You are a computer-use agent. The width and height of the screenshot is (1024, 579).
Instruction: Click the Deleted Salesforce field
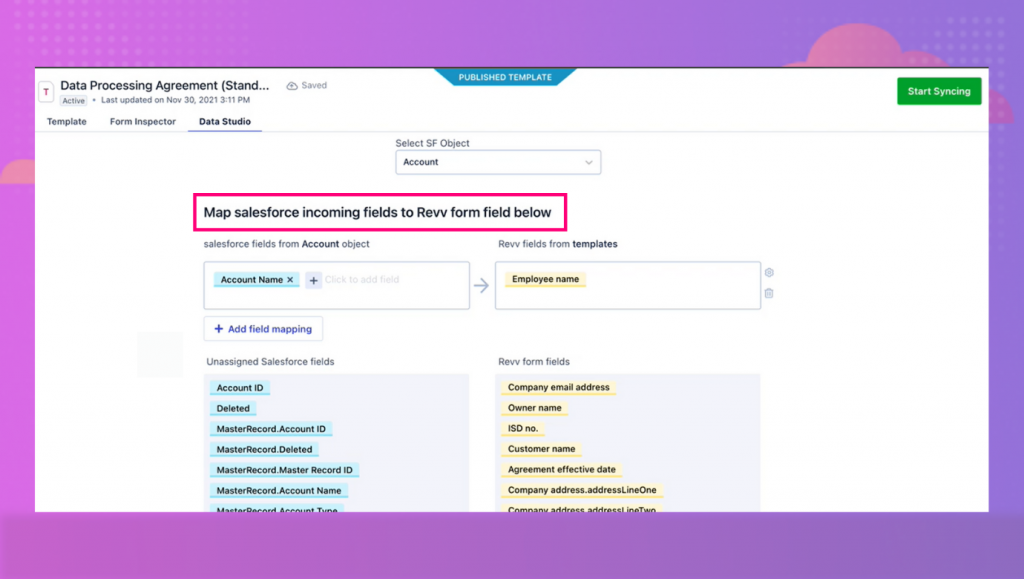pyautogui.click(x=233, y=408)
